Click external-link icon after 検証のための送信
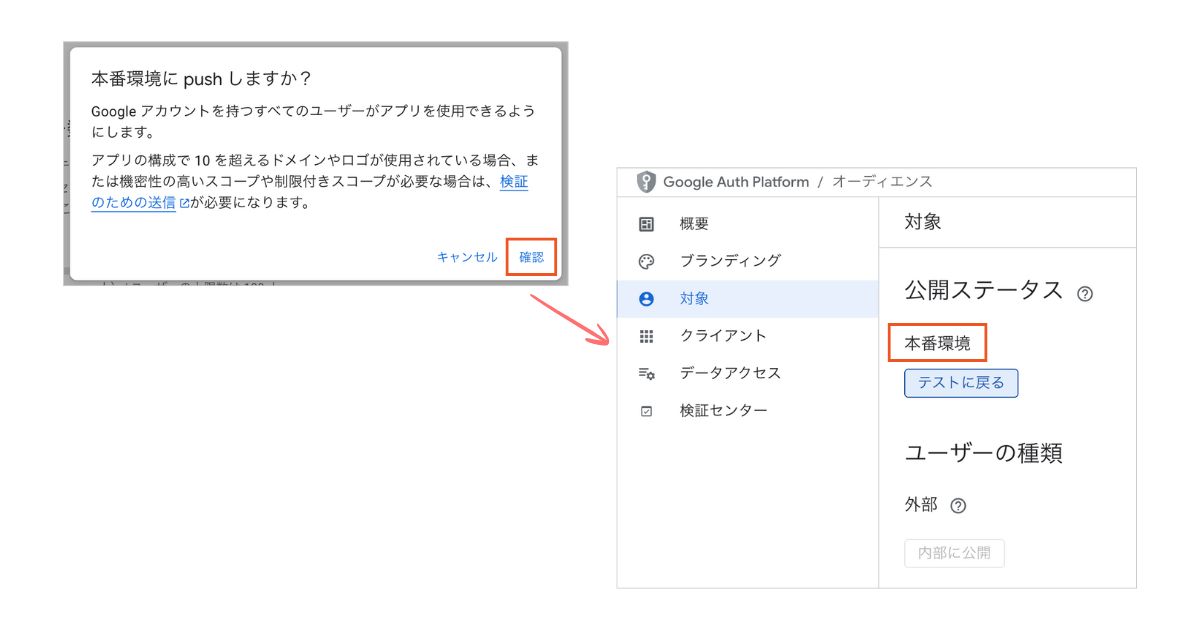The width and height of the screenshot is (1200, 630). pyautogui.click(x=184, y=203)
